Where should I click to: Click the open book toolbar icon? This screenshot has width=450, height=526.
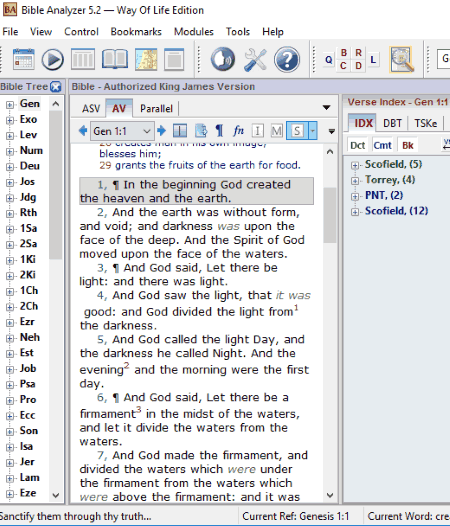coord(115,59)
